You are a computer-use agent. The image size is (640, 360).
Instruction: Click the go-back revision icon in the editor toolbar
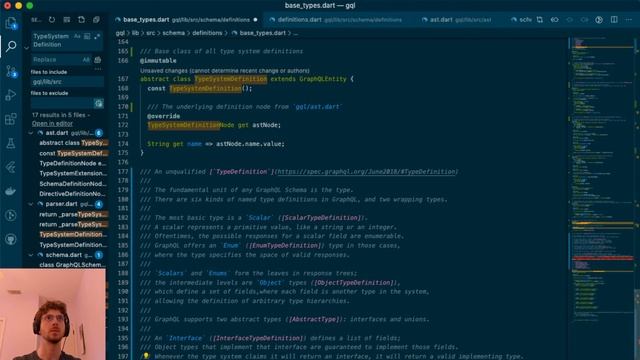[x=555, y=20]
